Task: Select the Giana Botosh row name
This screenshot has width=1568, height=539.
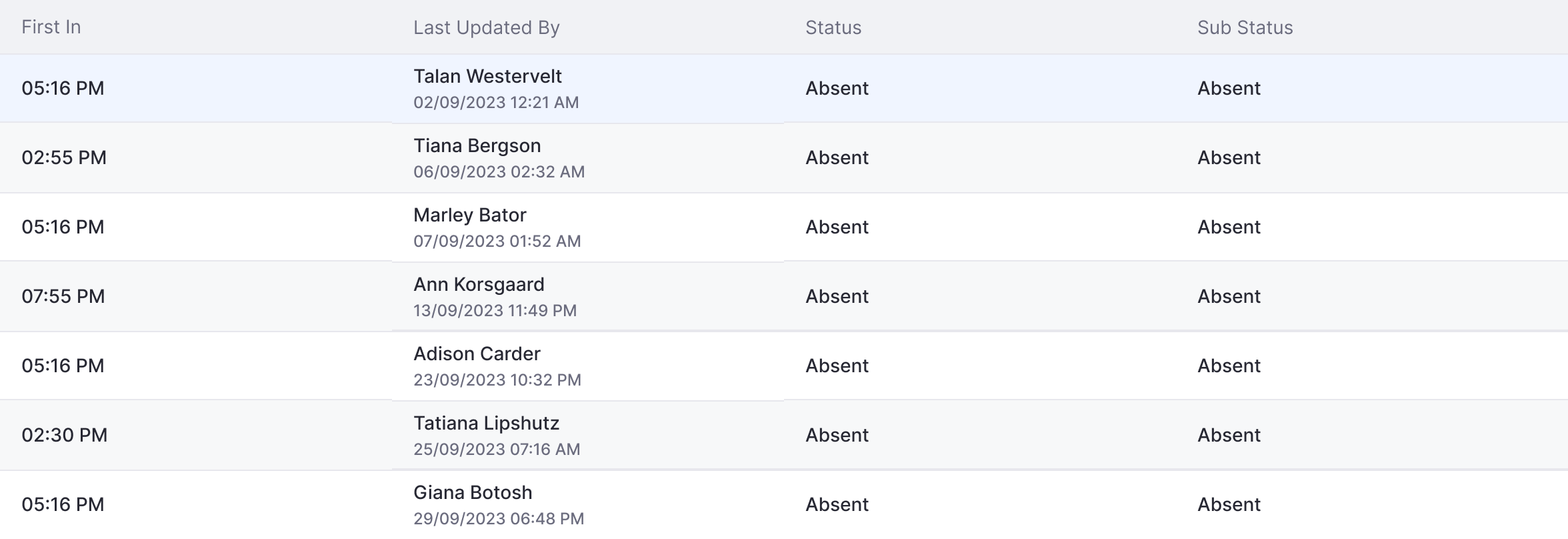Action: coord(473,493)
